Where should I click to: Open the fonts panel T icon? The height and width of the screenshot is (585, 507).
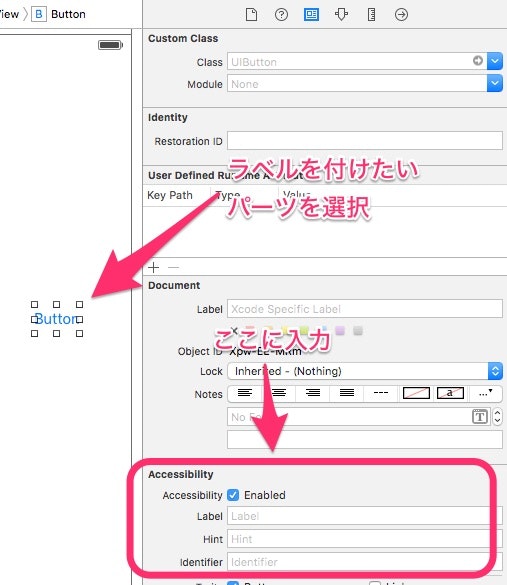pyautogui.click(x=480, y=416)
